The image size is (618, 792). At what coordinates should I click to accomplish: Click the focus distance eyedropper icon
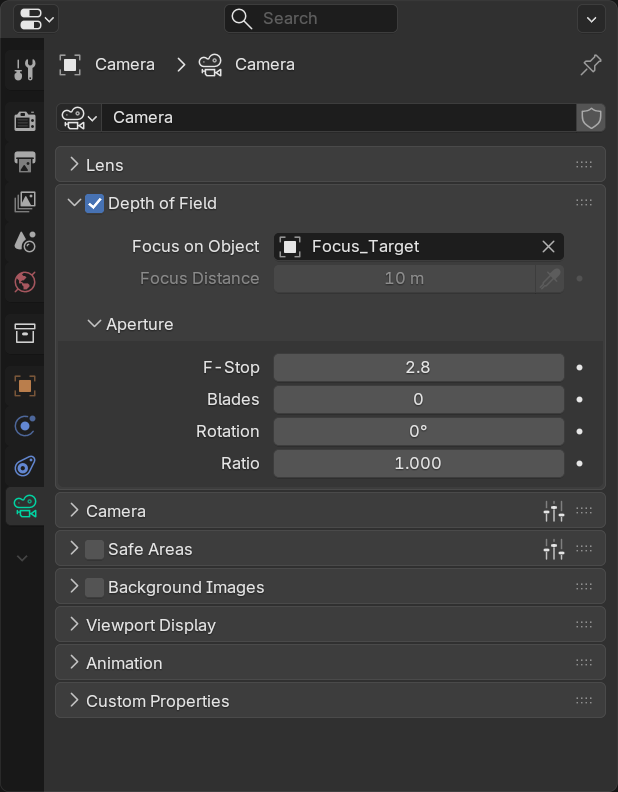point(550,278)
